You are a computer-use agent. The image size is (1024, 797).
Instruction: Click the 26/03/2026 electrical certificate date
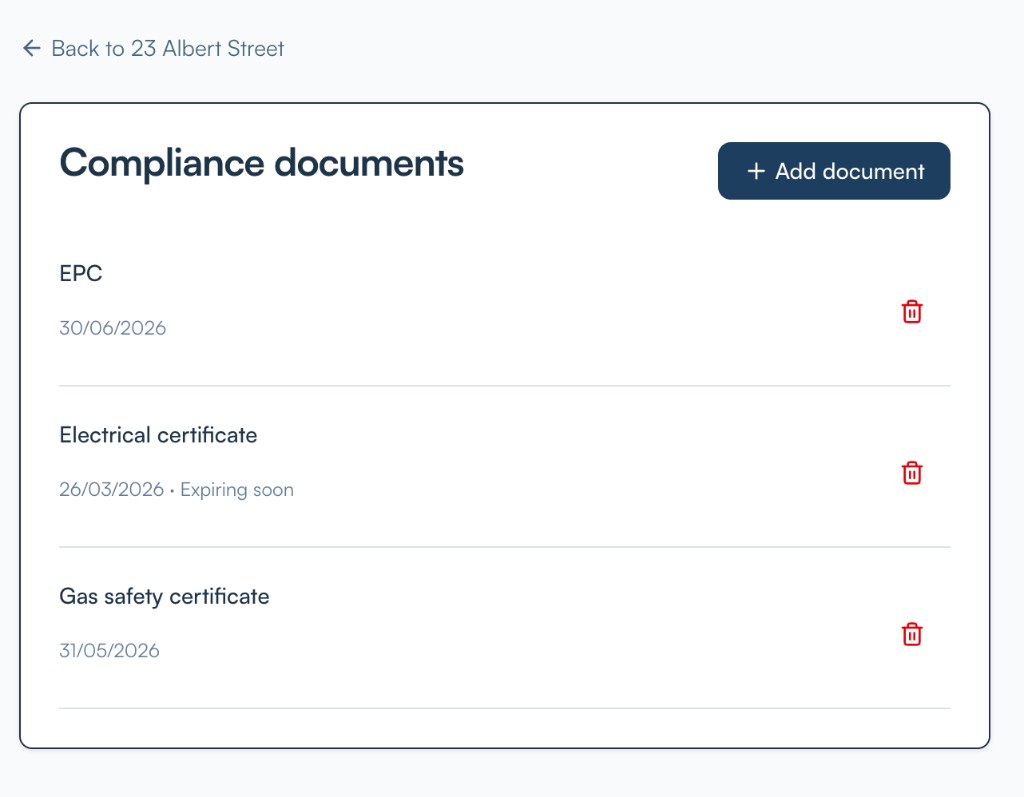(111, 490)
